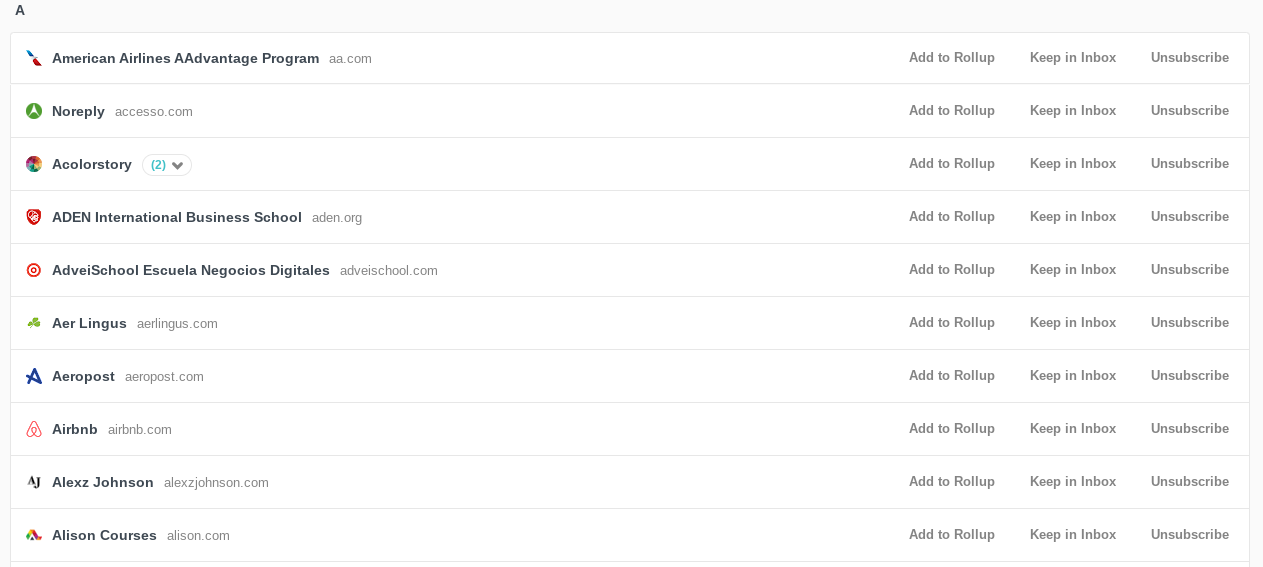Click the red ADEN shield icon
This screenshot has height=567, width=1263.
coord(34,217)
